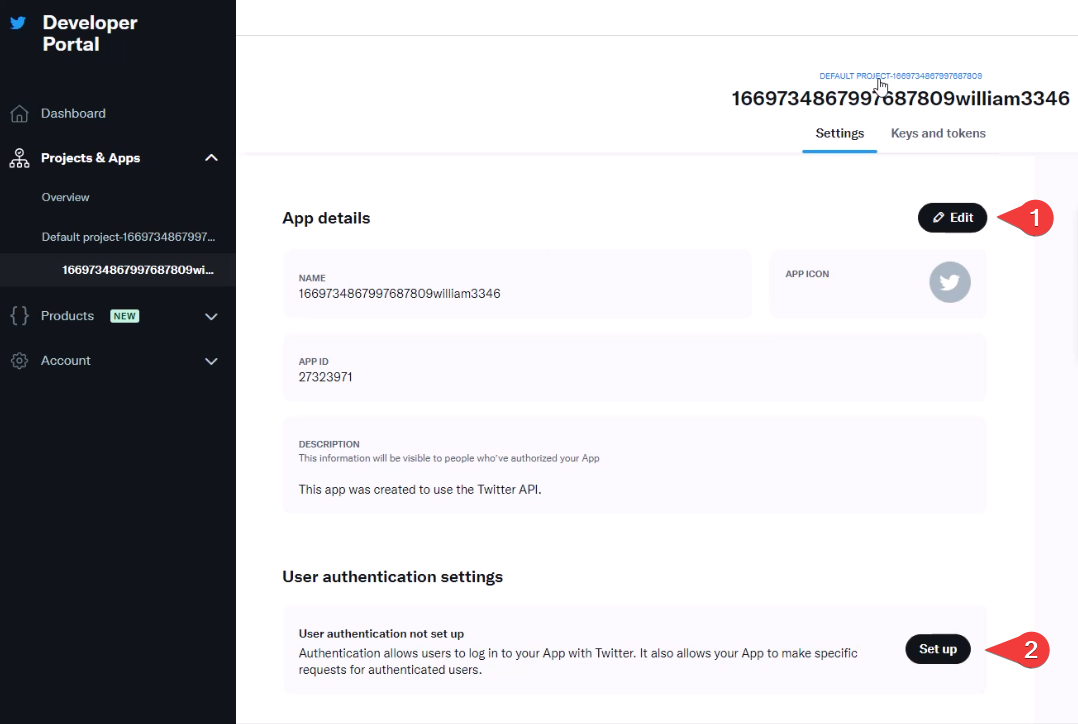Click the Edit app details button
1078x724 pixels.
pyautogui.click(x=952, y=218)
